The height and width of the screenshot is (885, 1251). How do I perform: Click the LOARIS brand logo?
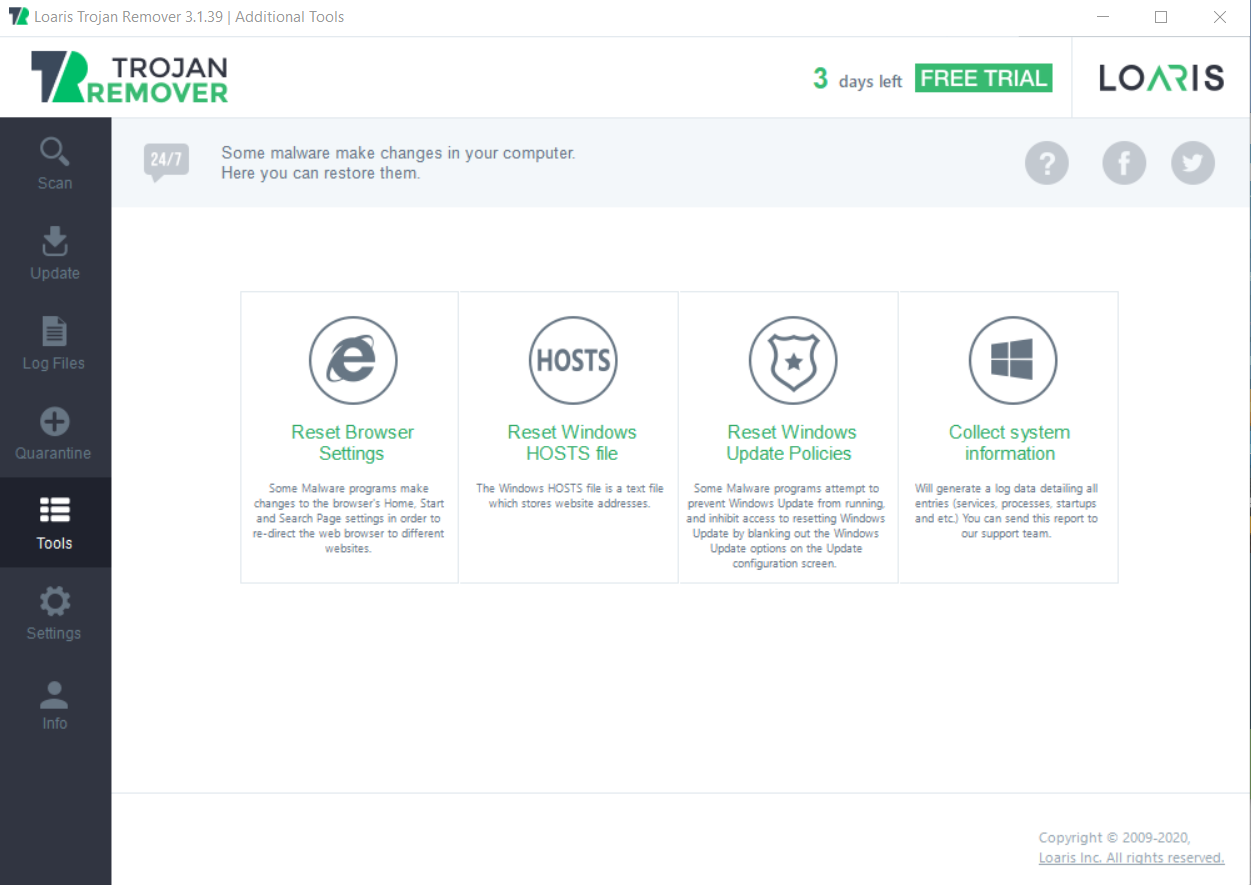[x=1161, y=78]
